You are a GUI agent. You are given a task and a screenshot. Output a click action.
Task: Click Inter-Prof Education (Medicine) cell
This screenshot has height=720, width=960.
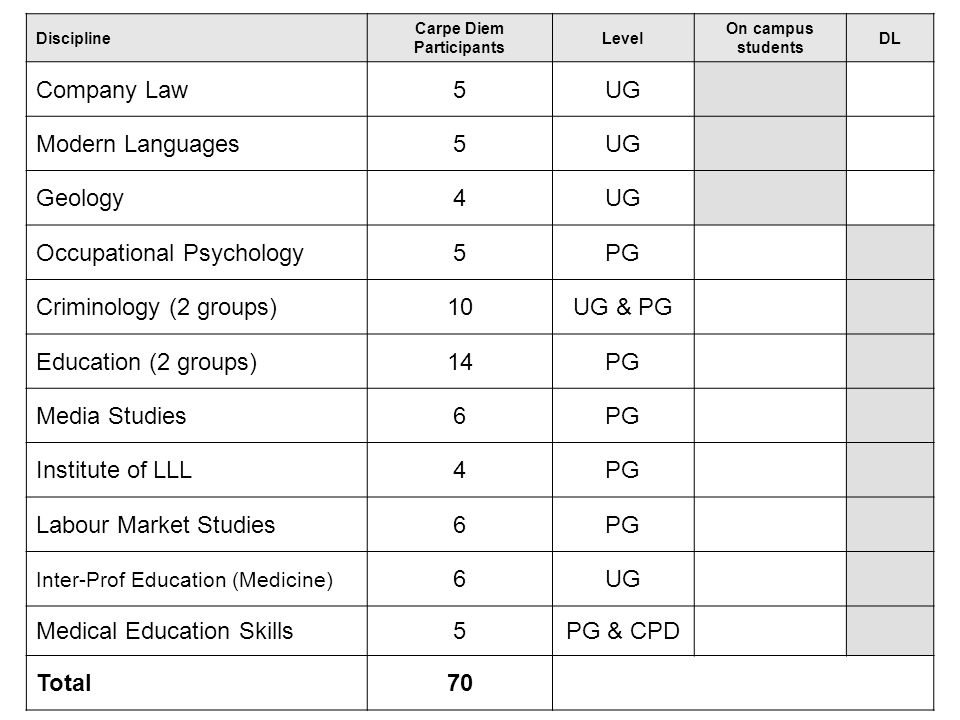tap(197, 579)
